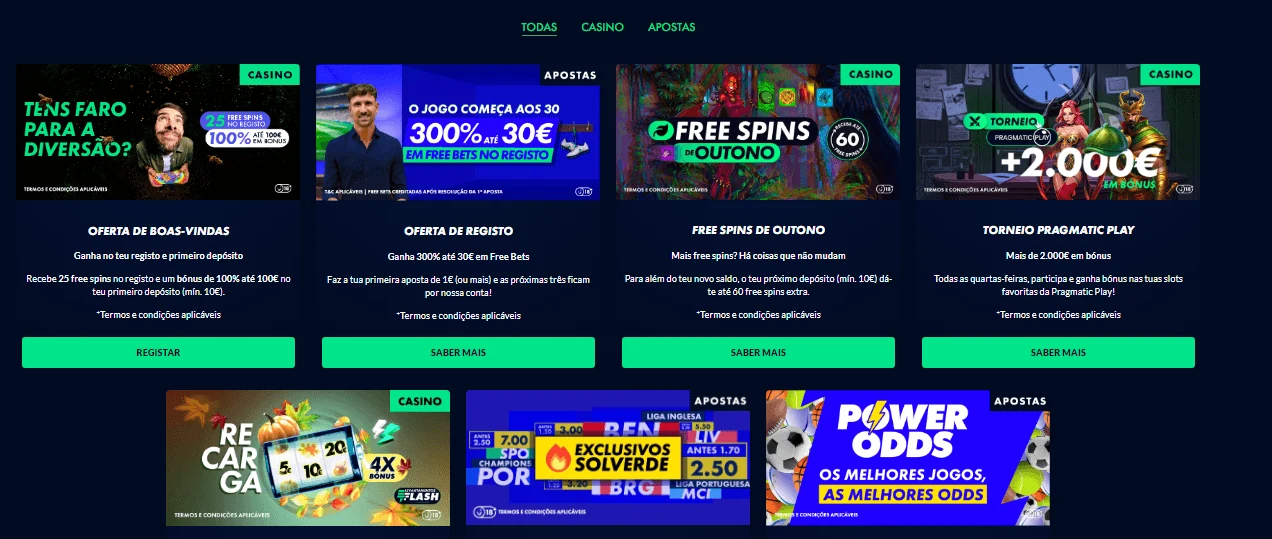This screenshot has height=539, width=1272.
Task: Open the Recarga Flash 4X bonus banner
Action: 308,458
